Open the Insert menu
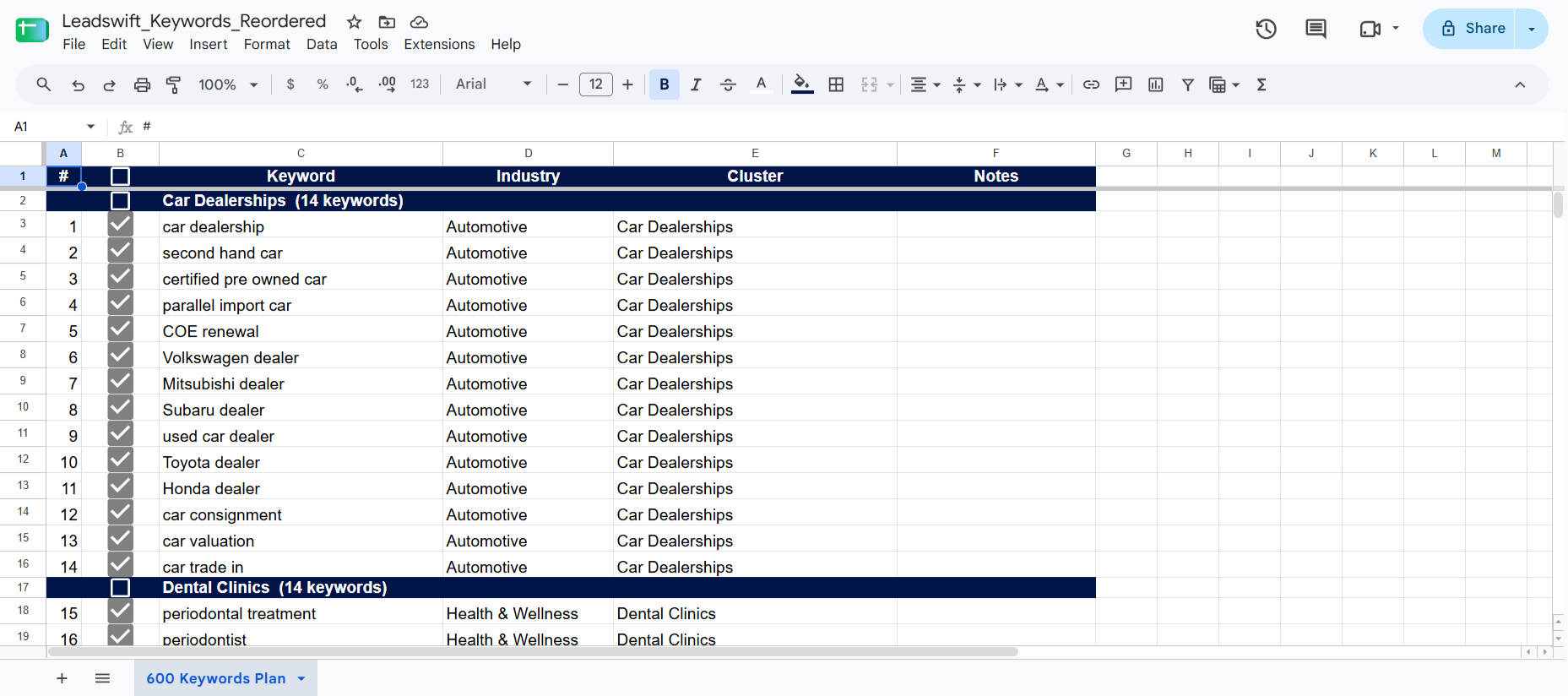This screenshot has height=696, width=1568. pyautogui.click(x=209, y=44)
